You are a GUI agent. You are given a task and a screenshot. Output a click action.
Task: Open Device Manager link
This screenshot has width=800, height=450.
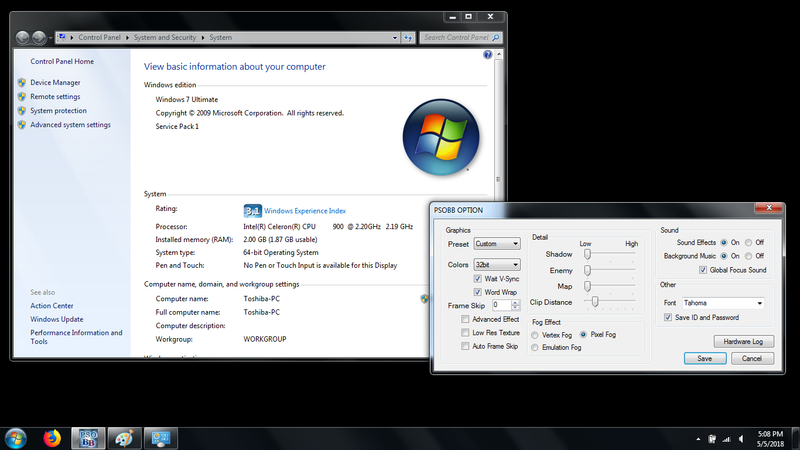coord(55,82)
